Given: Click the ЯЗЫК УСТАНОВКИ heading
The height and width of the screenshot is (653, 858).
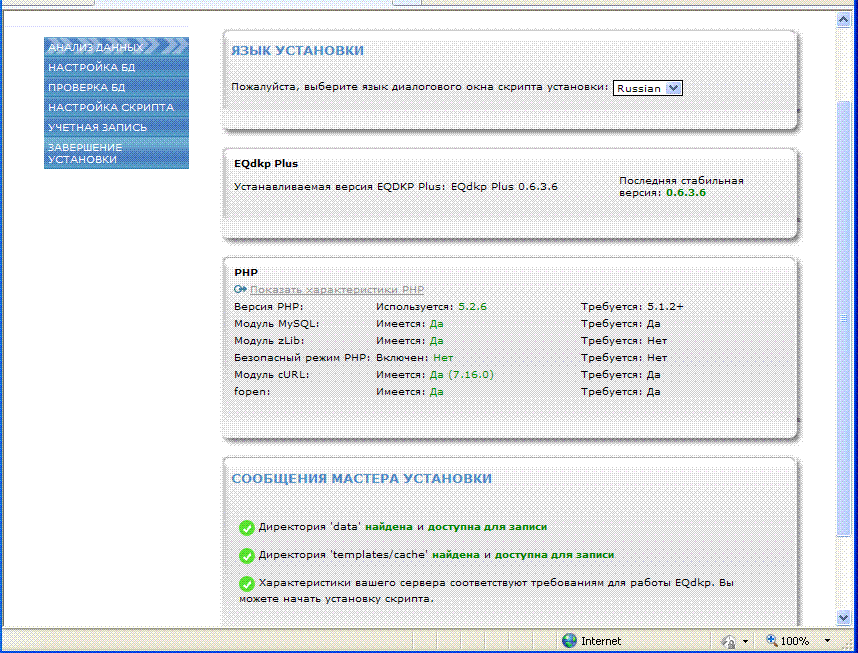Looking at the screenshot, I should 297,51.
